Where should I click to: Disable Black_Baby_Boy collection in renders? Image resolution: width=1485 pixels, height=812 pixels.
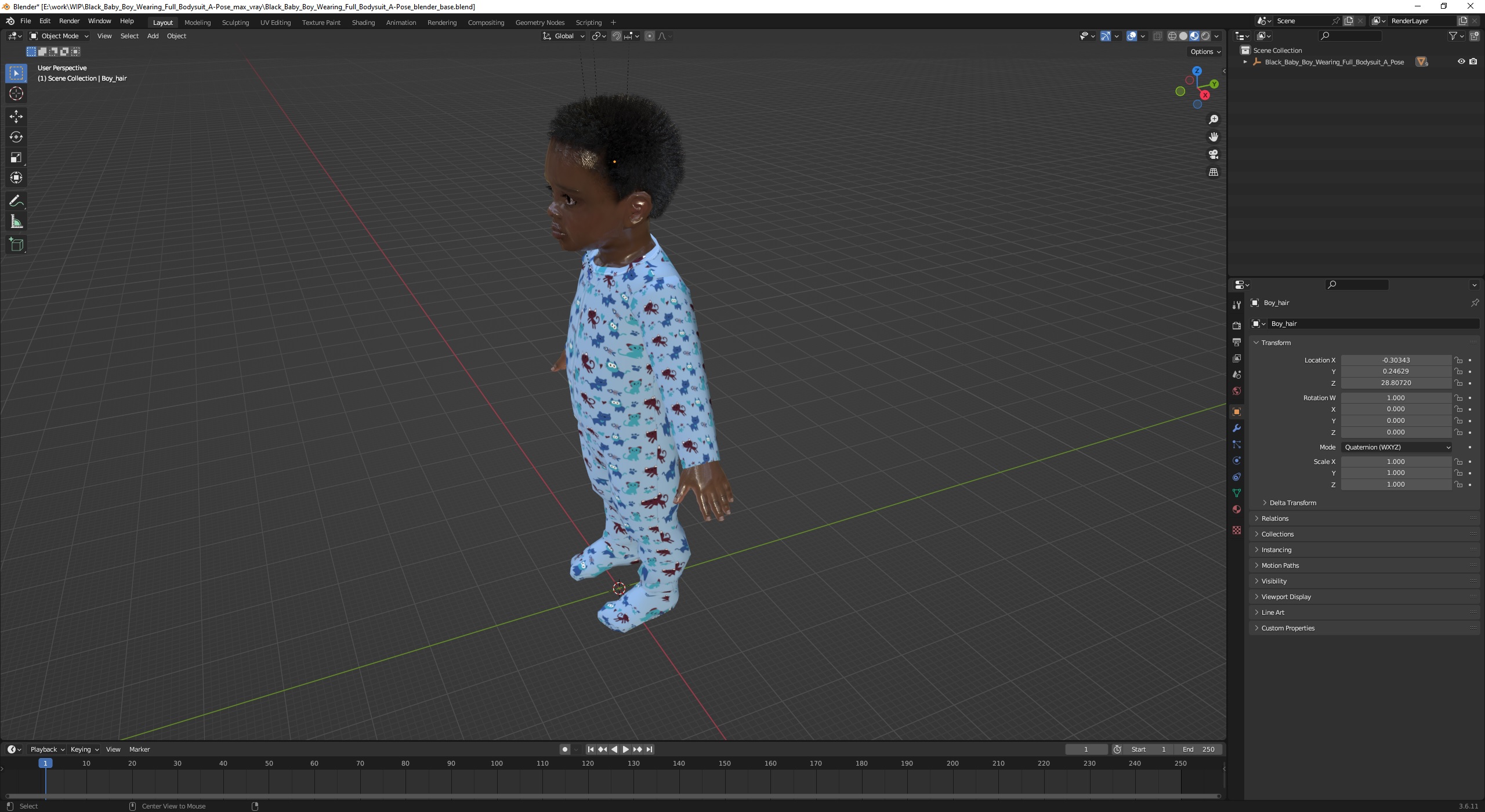tap(1473, 61)
